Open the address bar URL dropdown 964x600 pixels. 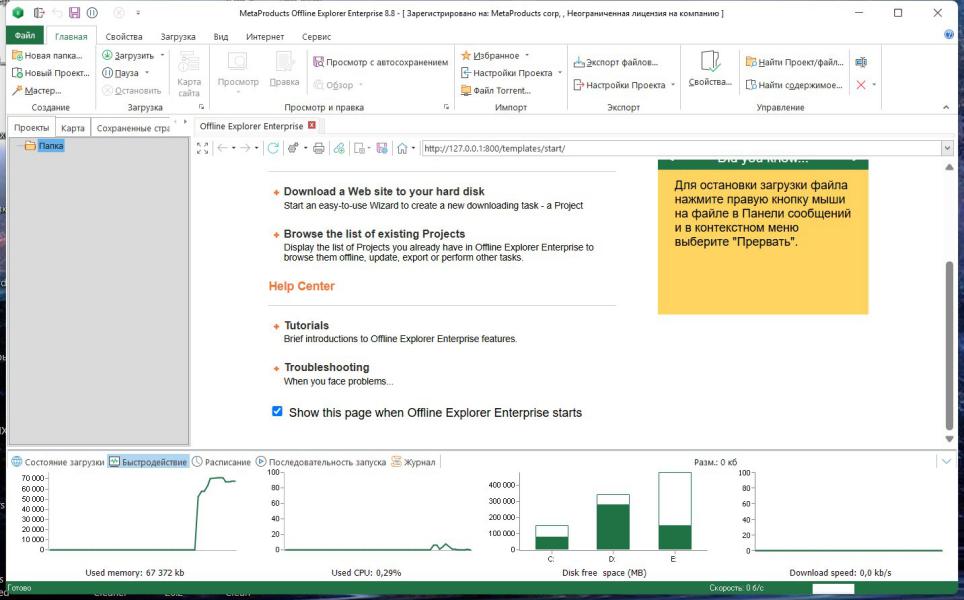pyautogui.click(x=946, y=148)
